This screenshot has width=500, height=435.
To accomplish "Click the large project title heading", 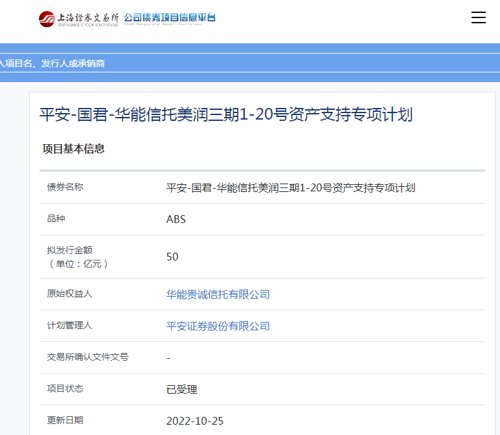I will [x=226, y=115].
